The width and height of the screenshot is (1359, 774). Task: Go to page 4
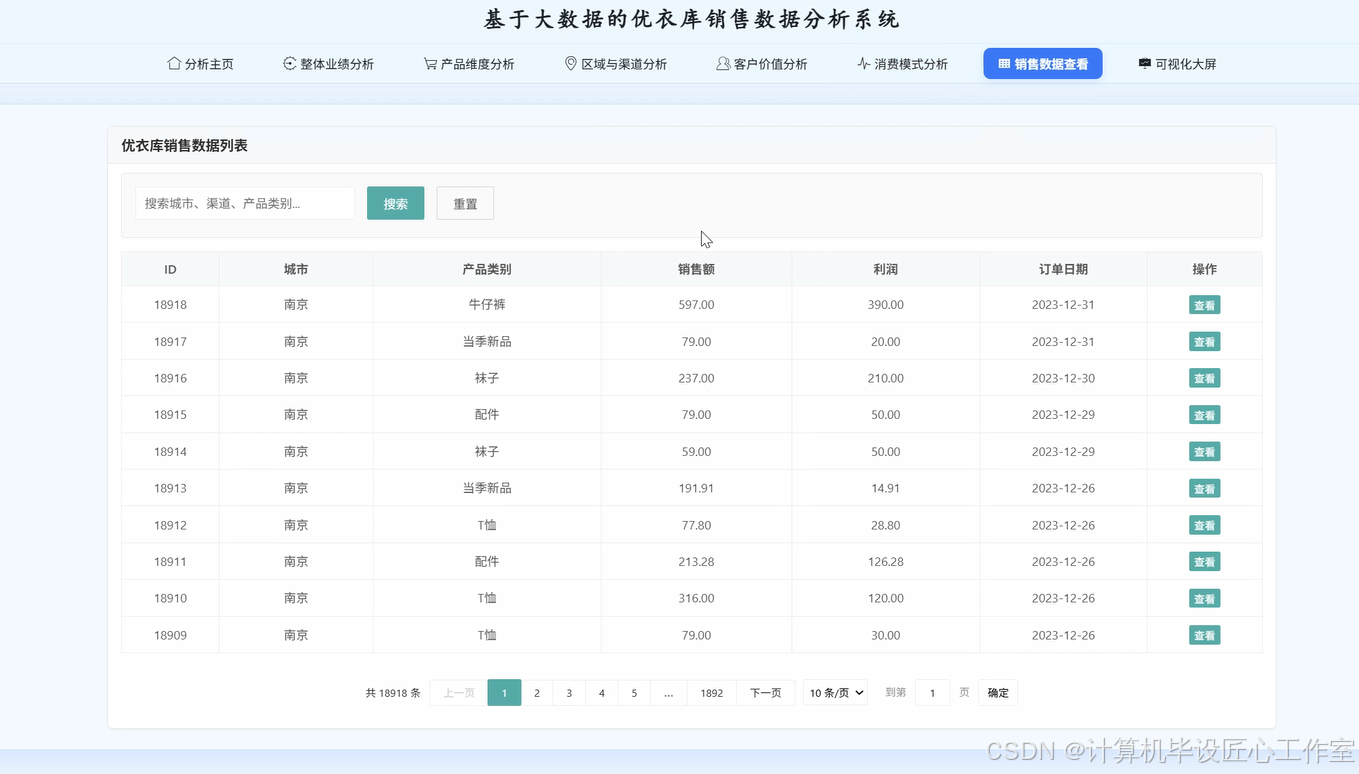tap(602, 693)
